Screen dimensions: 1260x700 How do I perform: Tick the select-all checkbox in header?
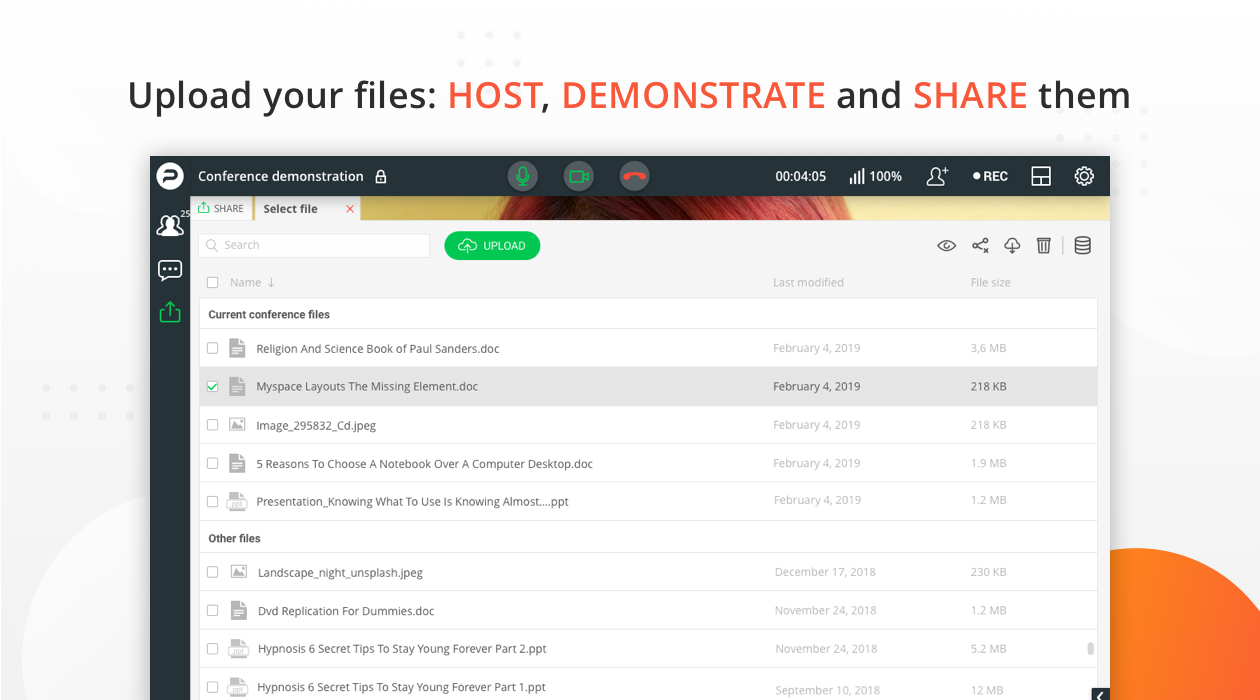tap(212, 283)
